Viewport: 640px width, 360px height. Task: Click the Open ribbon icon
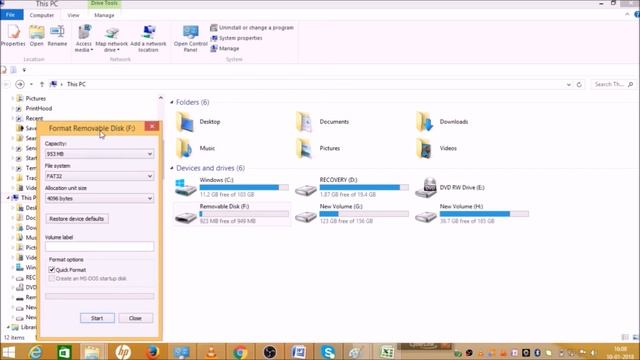(36, 36)
